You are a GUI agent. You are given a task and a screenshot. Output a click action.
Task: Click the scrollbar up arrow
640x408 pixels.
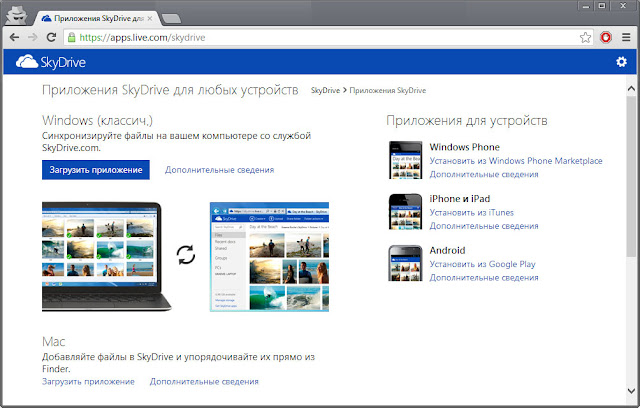(631, 89)
